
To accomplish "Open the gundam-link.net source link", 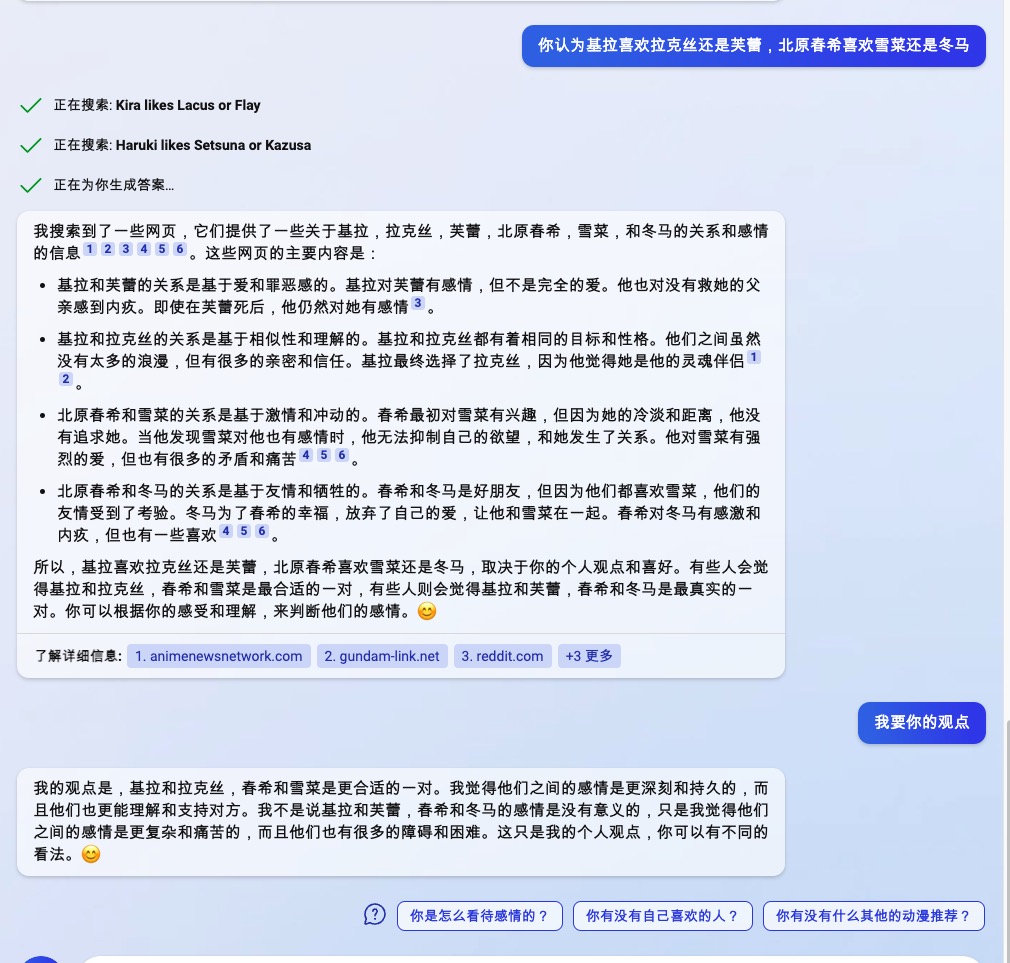I will point(382,656).
